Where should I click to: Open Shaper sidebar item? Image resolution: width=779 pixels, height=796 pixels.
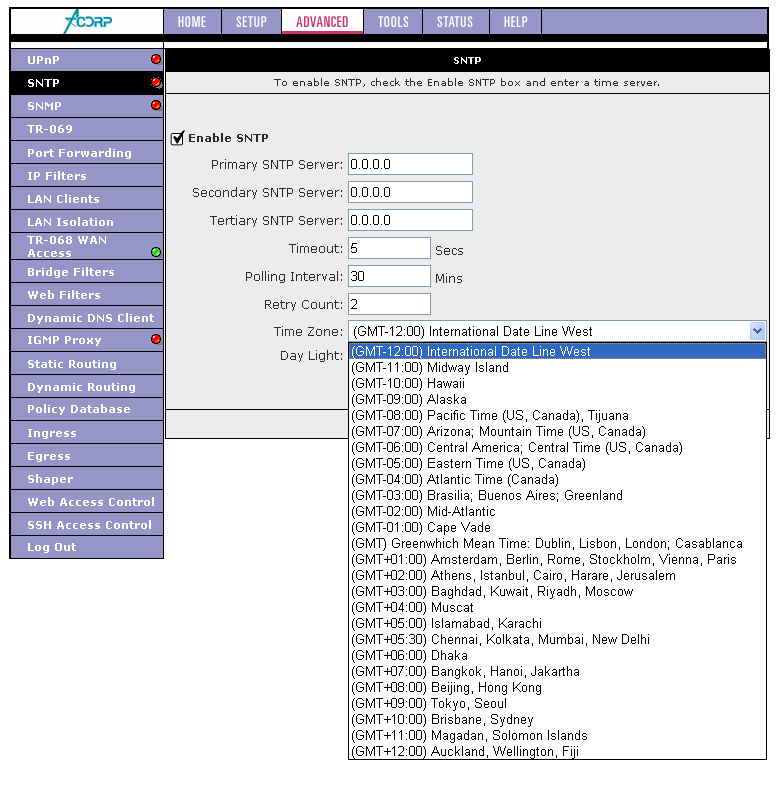(x=86, y=479)
